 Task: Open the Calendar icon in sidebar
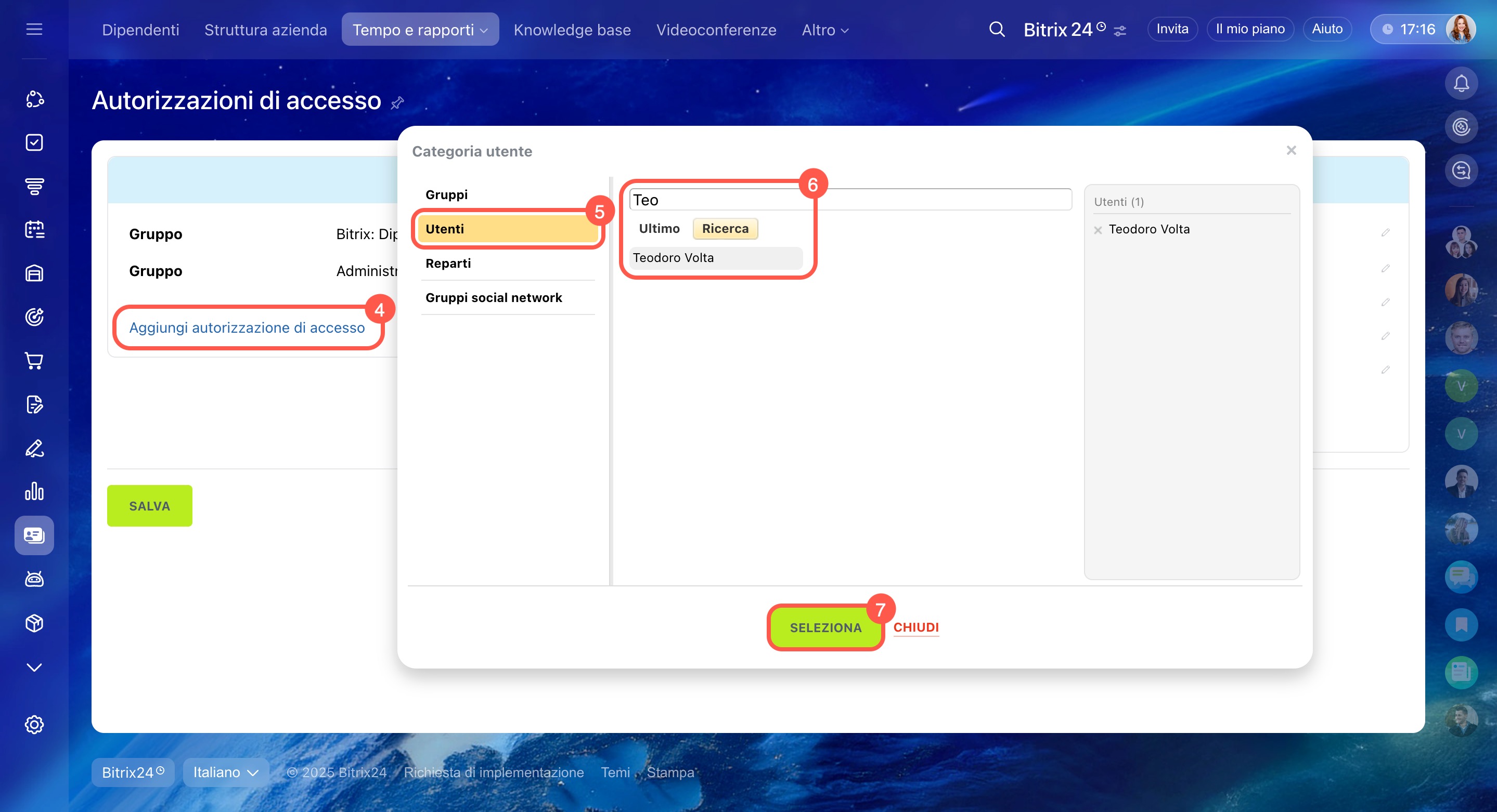(x=34, y=229)
